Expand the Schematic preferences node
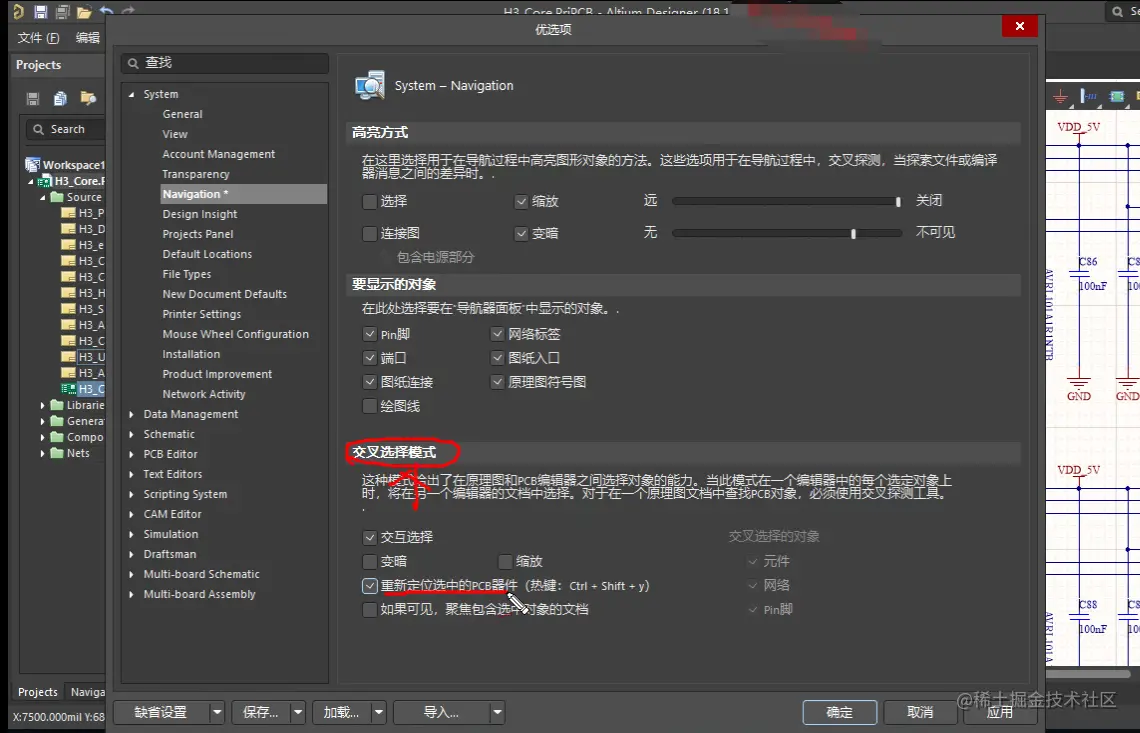The image size is (1140, 733). tap(132, 434)
